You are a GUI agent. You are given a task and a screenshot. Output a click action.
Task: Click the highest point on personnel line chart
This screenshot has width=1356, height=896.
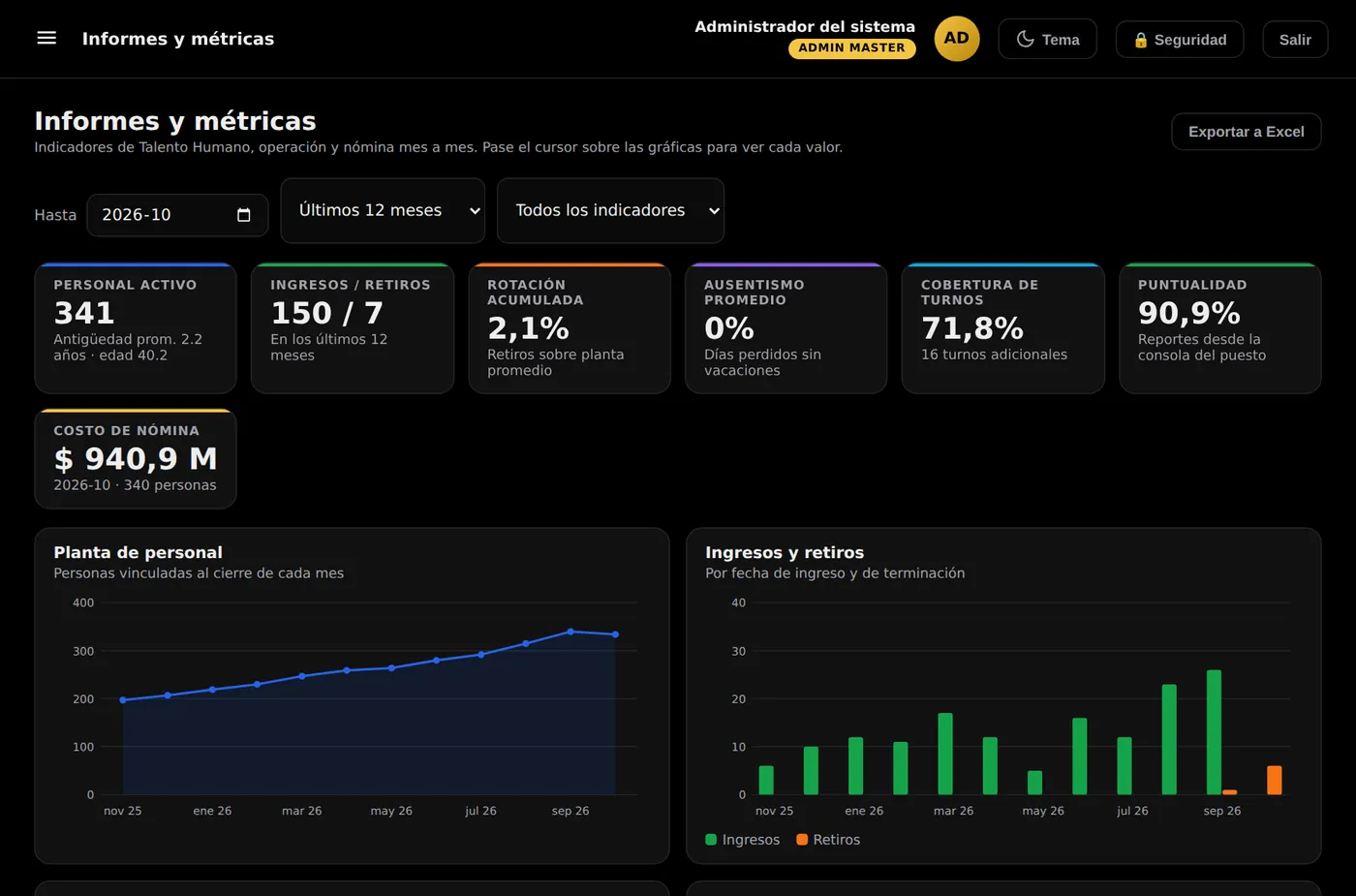(570, 632)
